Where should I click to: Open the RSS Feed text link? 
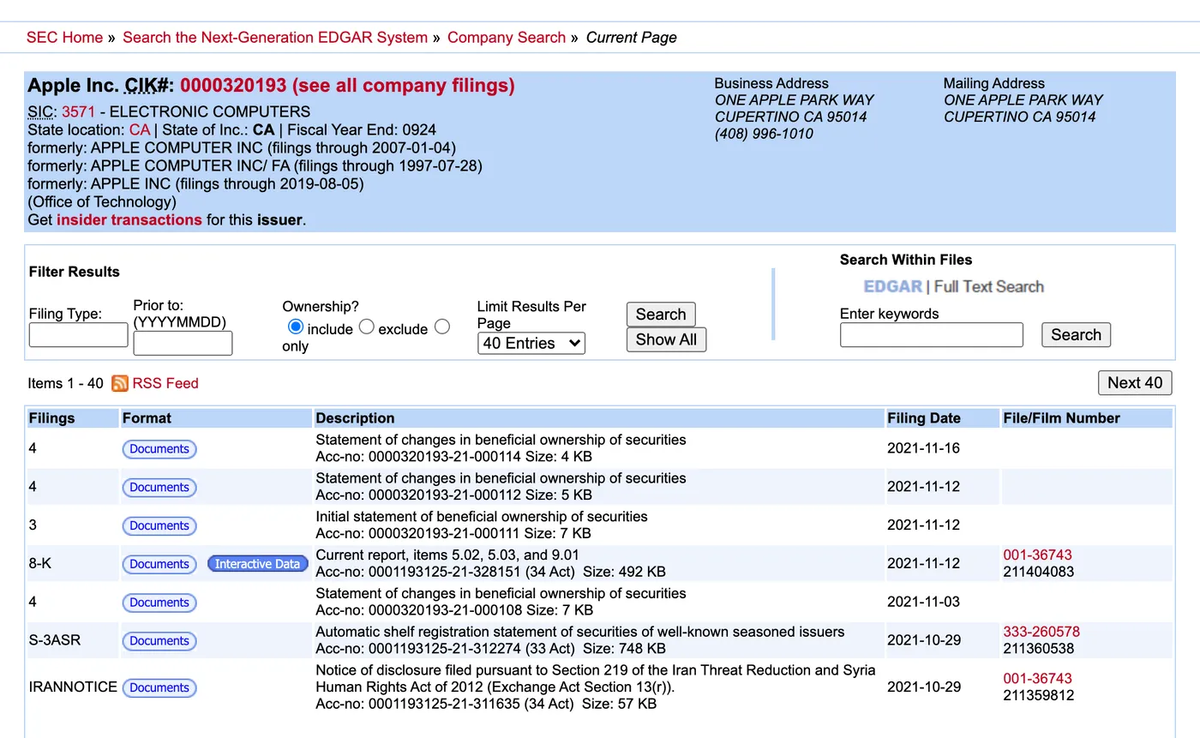165,383
